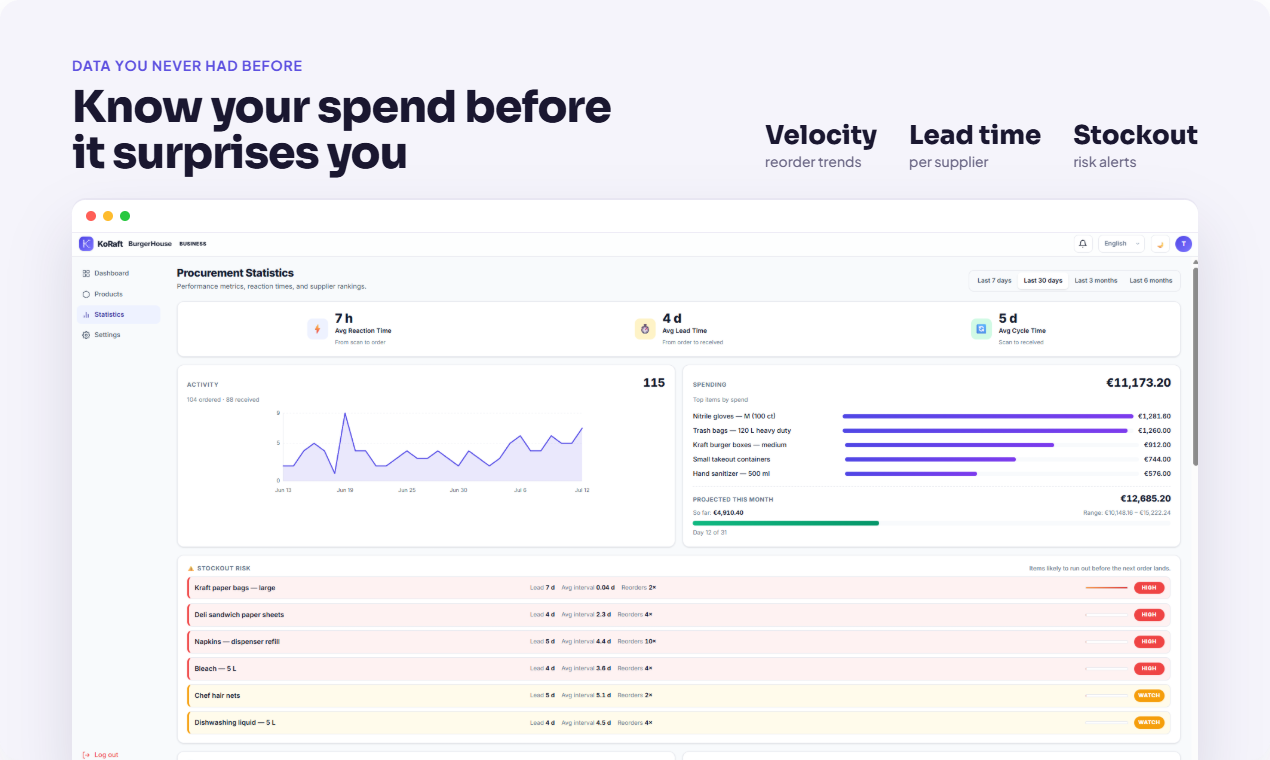Click the Avg Reaction Time lightning icon
The image size is (1270, 760).
click(x=318, y=329)
